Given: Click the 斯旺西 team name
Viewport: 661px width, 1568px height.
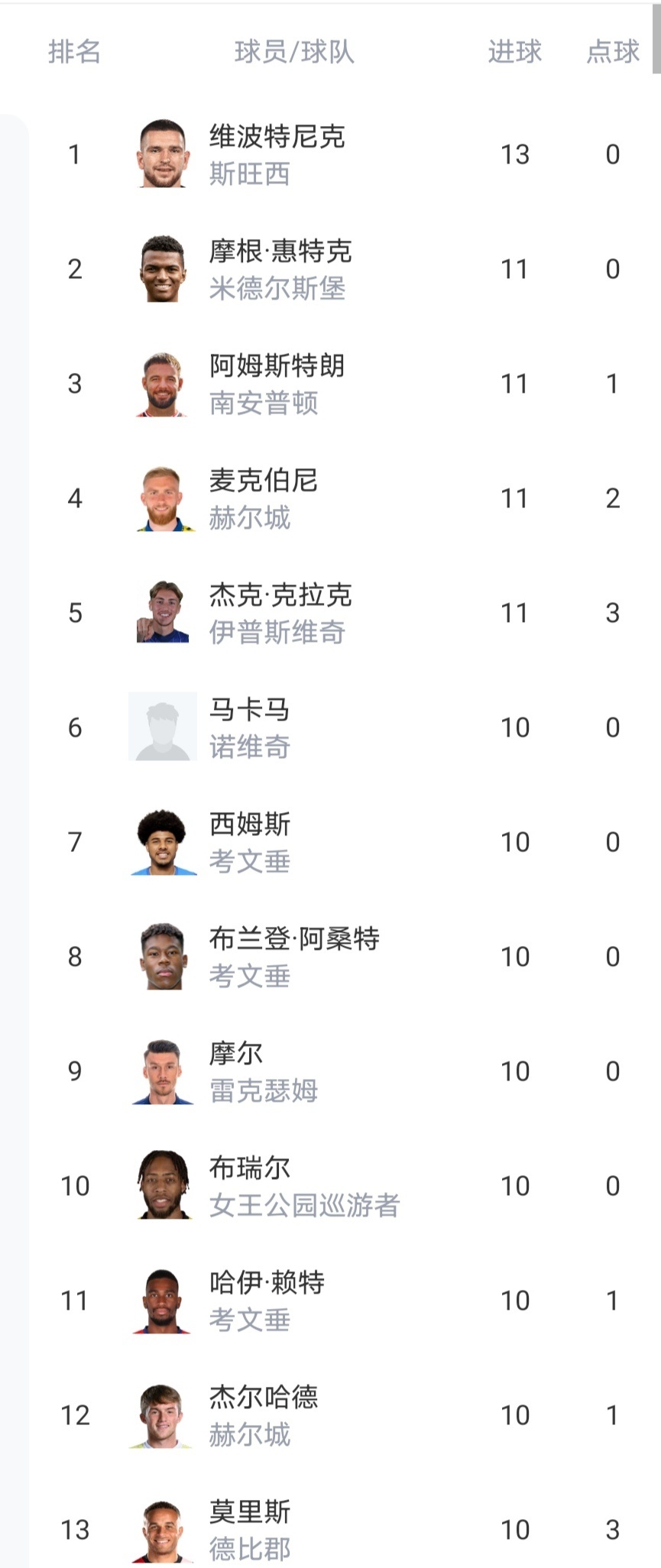Looking at the screenshot, I should (250, 174).
